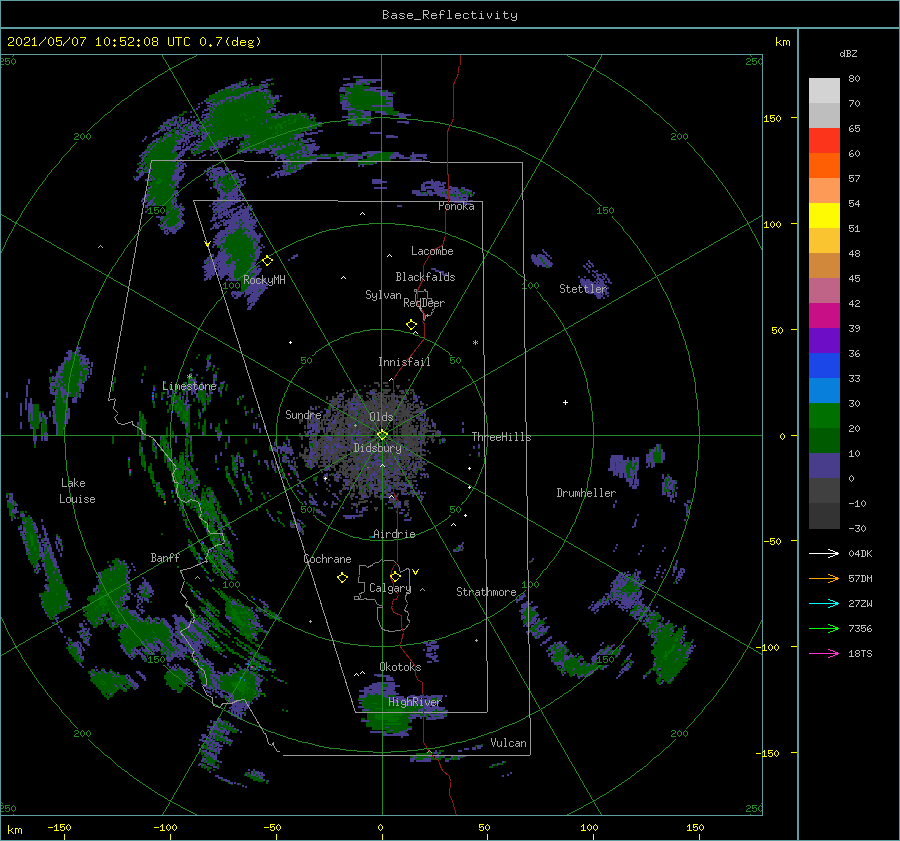
Task: Click the Didsbury town label
Action: point(377,448)
